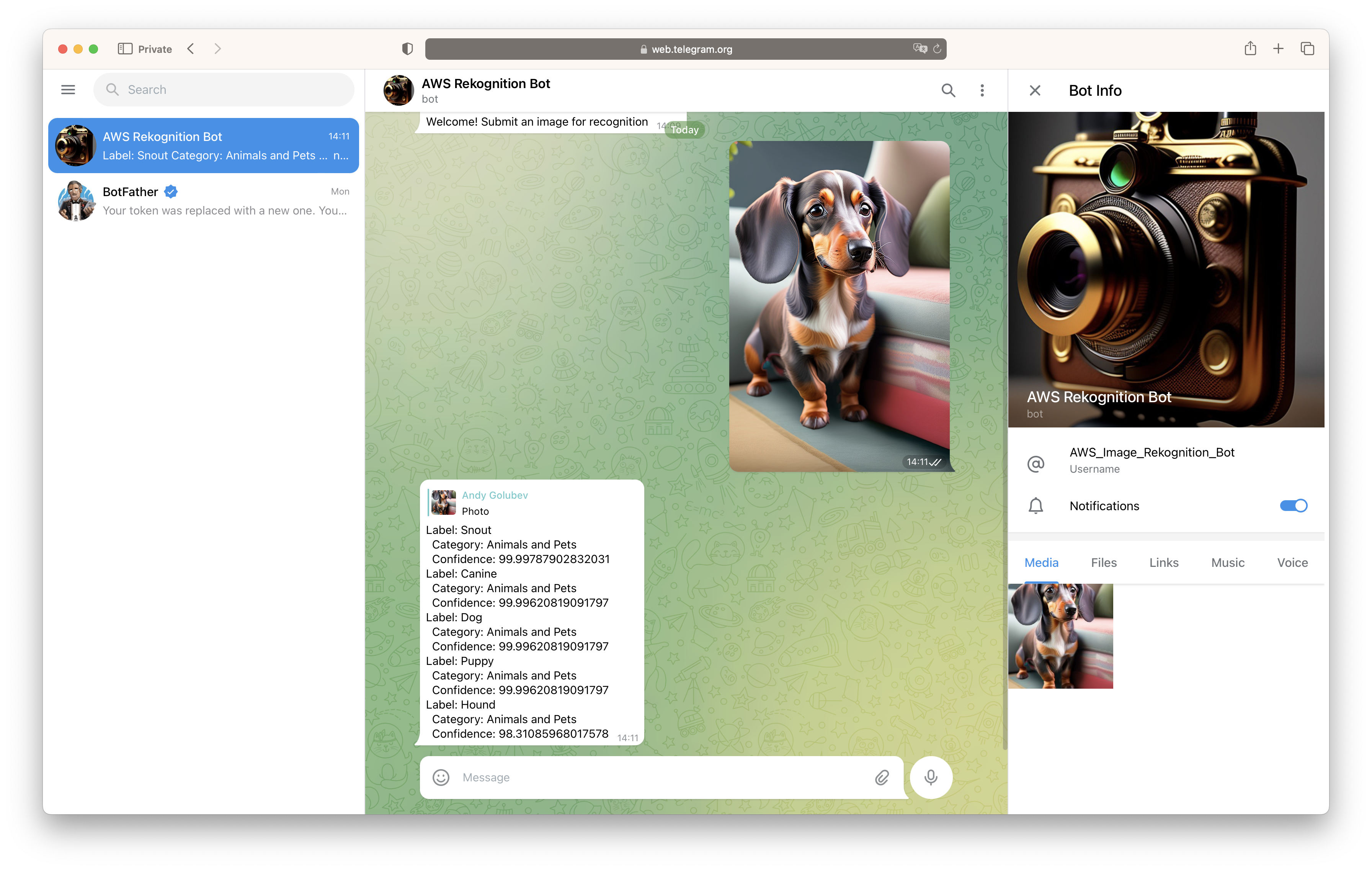This screenshot has height=871, width=1372.
Task: Click the Message input field
Action: [x=661, y=777]
